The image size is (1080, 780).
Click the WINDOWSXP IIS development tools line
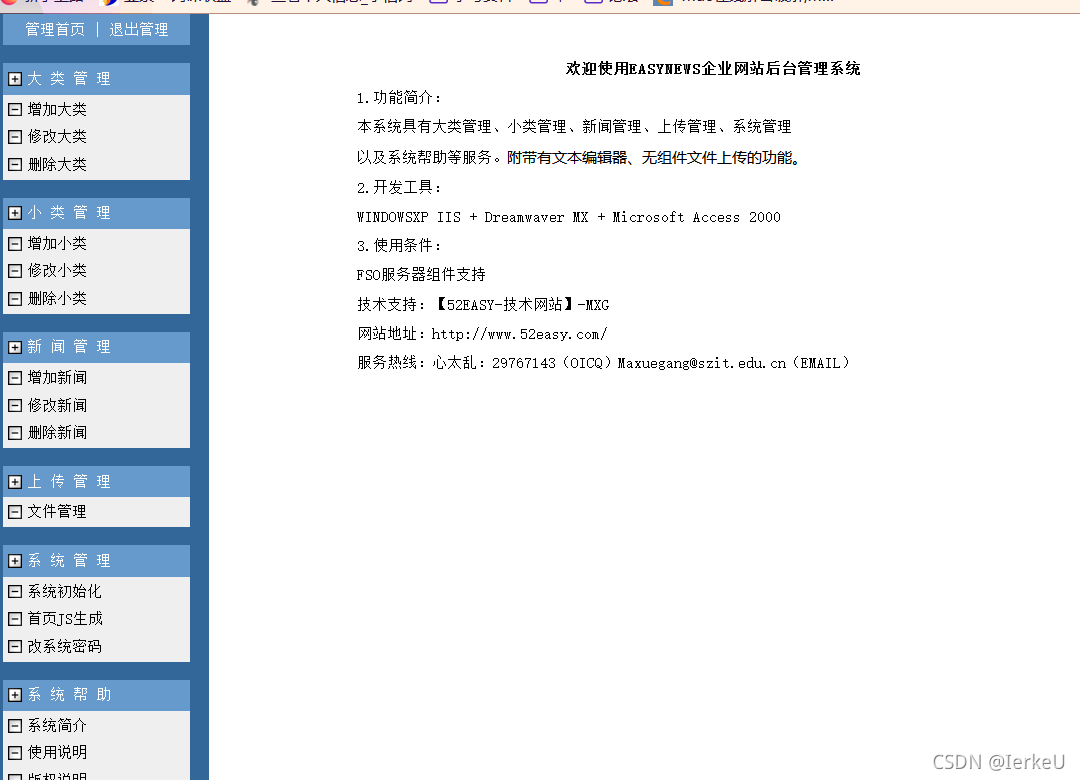pos(568,217)
